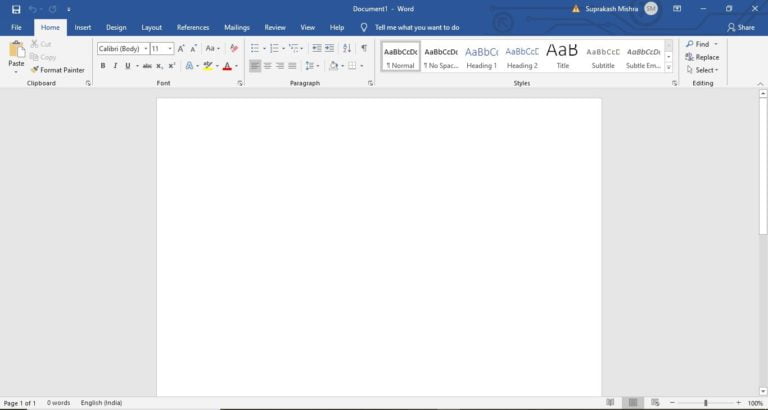Toggle Show/Hide paragraph marks

[364, 48]
